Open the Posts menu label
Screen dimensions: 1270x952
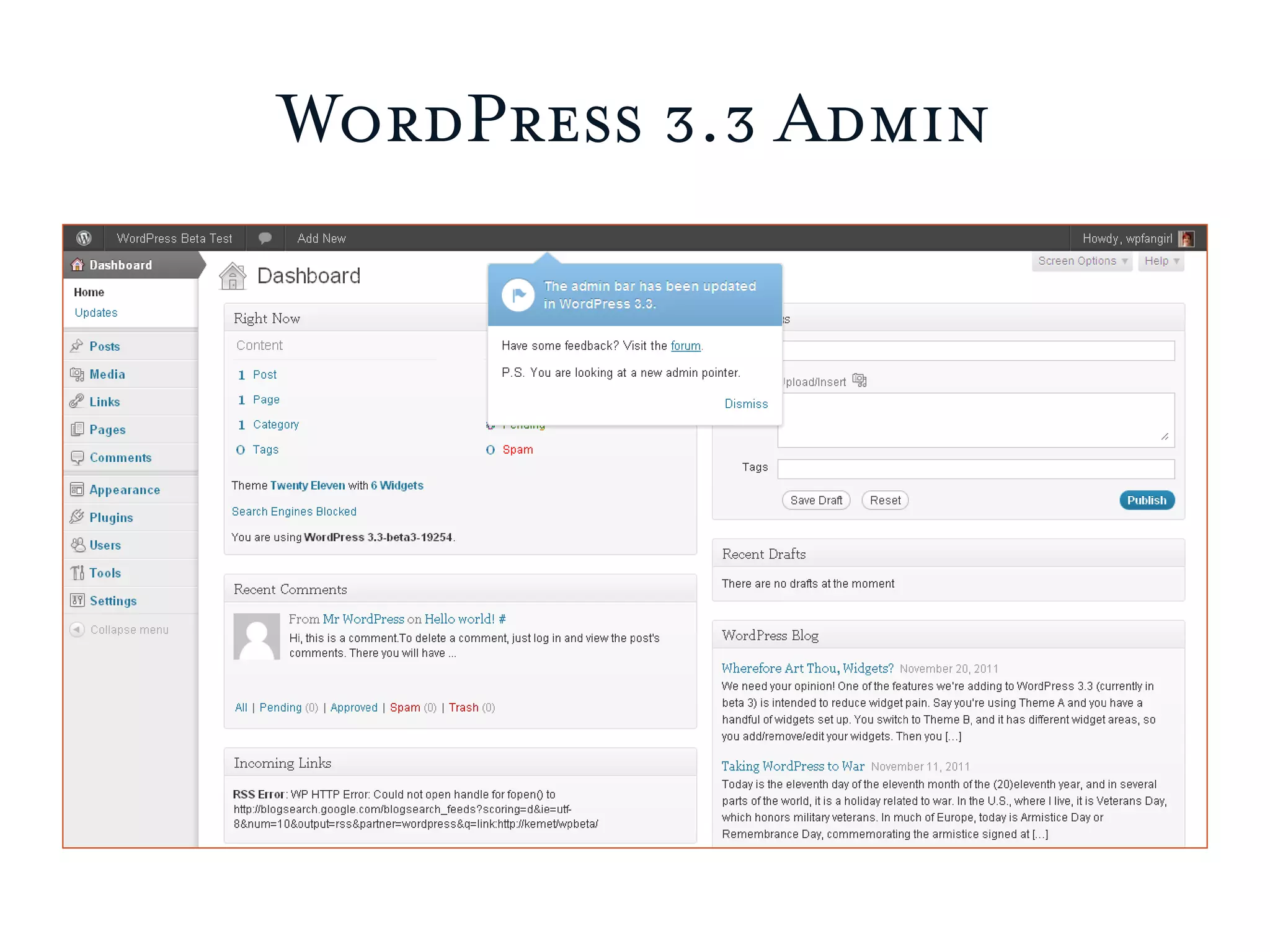(105, 346)
